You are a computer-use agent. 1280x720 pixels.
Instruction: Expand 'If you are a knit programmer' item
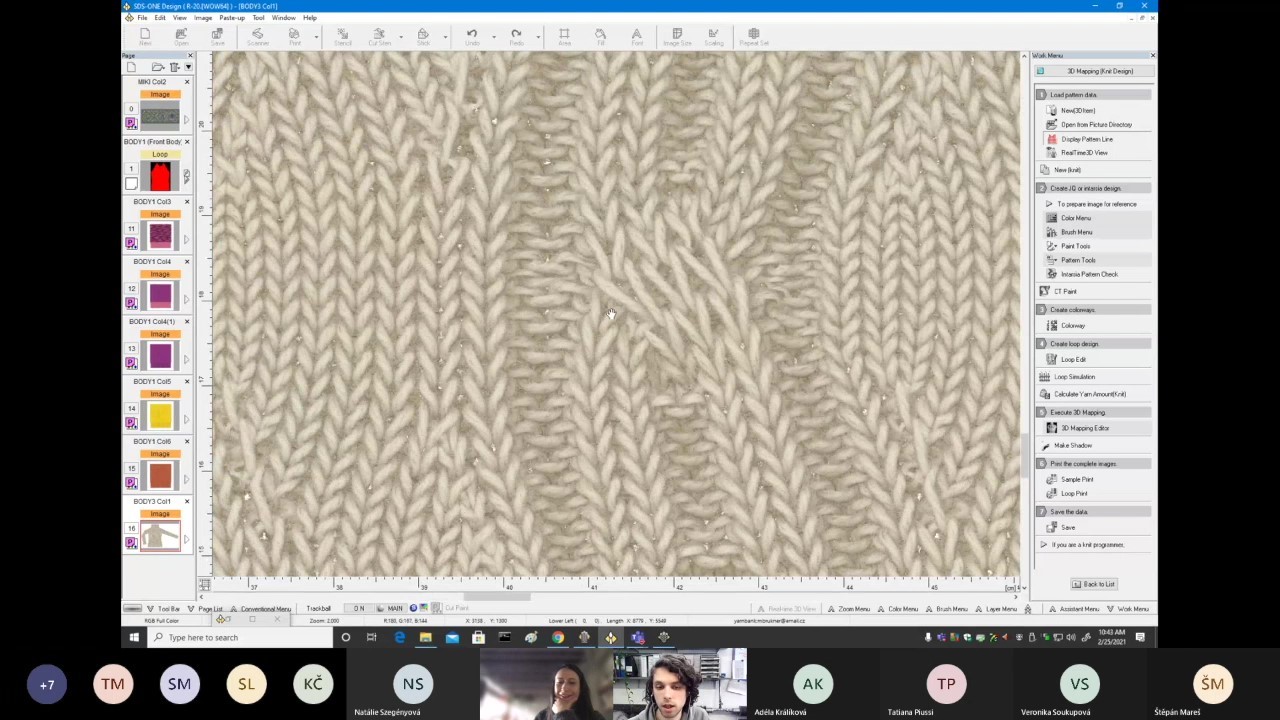click(x=1087, y=545)
